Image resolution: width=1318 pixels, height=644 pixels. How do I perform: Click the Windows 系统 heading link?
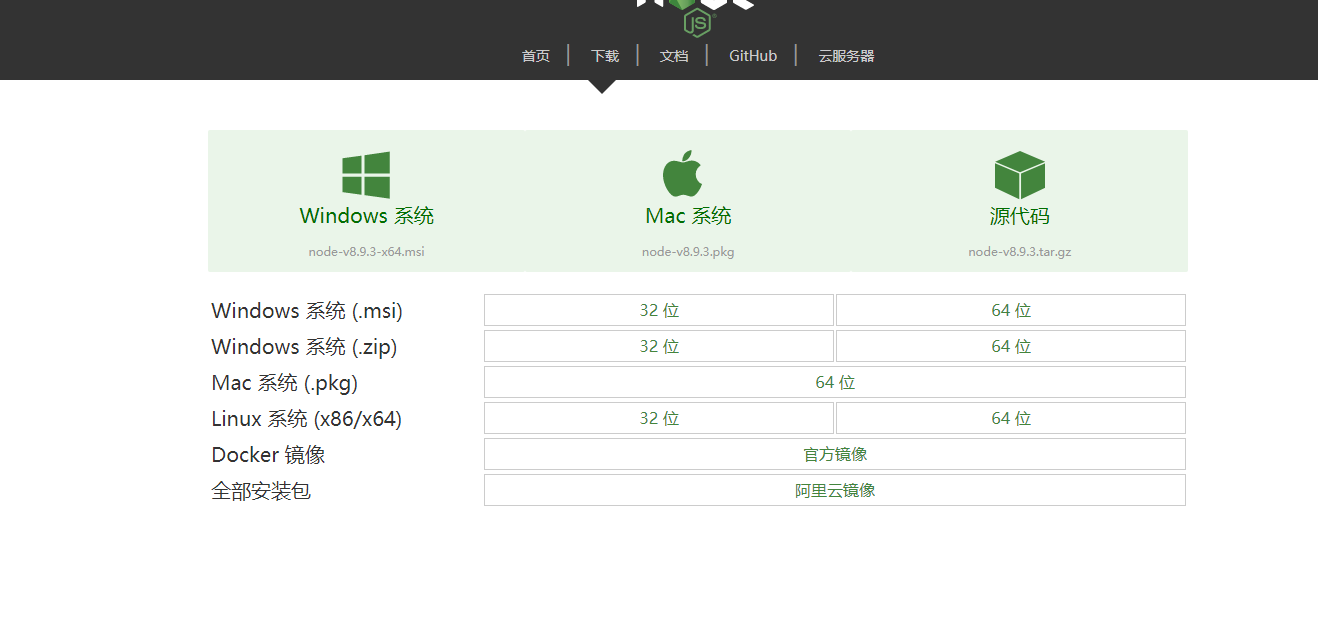(x=367, y=216)
